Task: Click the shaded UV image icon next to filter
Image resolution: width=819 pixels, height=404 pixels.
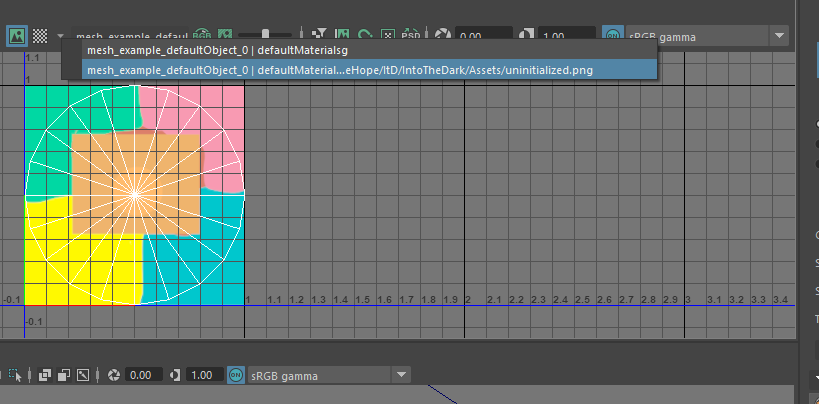Action: (x=342, y=35)
